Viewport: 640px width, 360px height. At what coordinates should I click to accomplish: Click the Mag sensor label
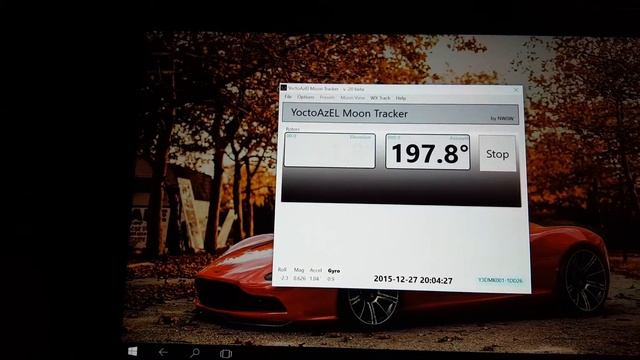click(299, 270)
